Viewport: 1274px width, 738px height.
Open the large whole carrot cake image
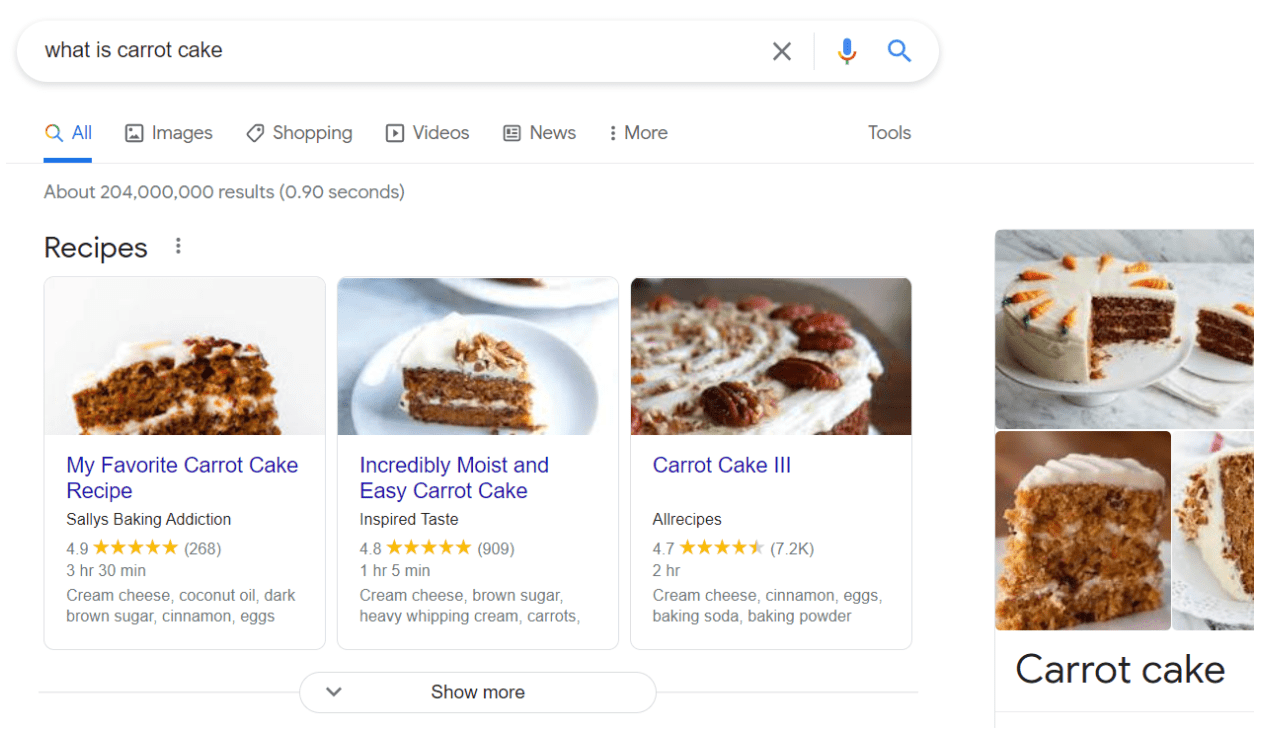(1124, 328)
